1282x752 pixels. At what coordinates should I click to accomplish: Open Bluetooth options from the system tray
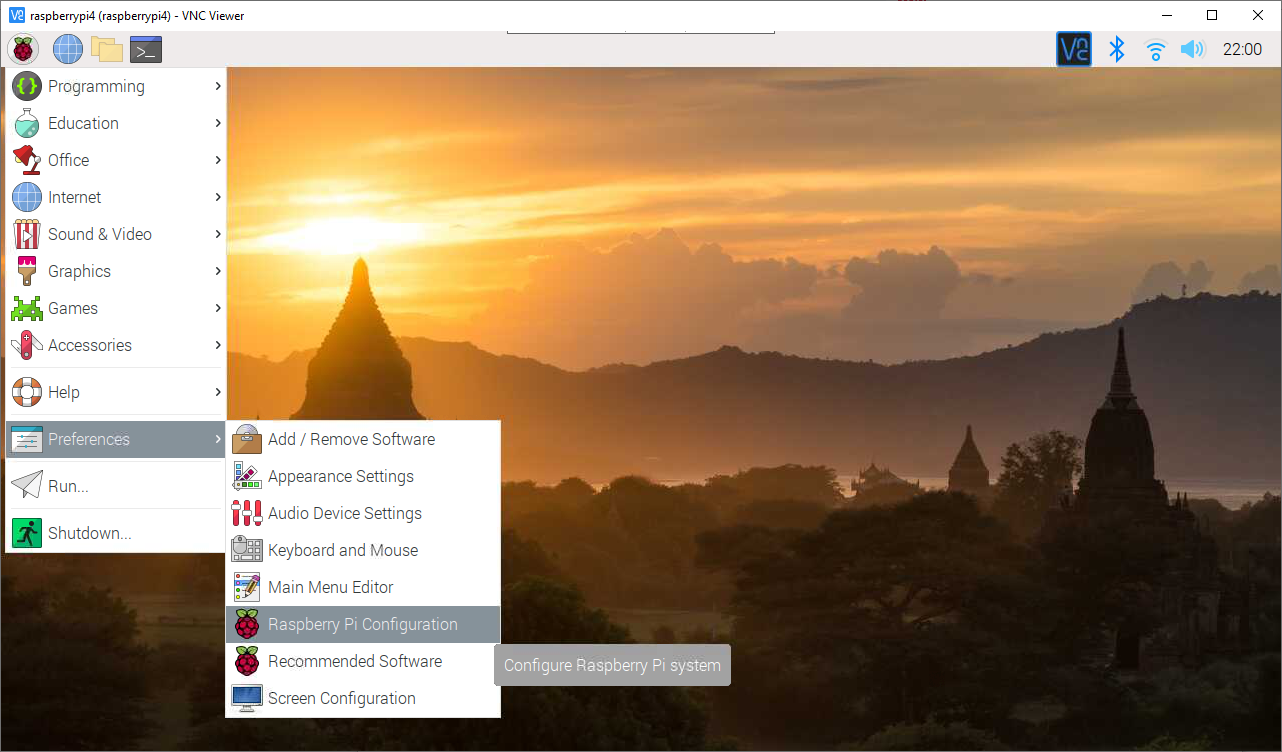click(x=1117, y=48)
